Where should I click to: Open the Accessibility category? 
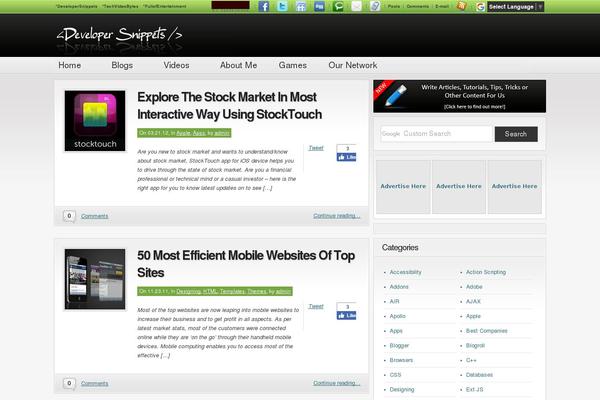405,272
